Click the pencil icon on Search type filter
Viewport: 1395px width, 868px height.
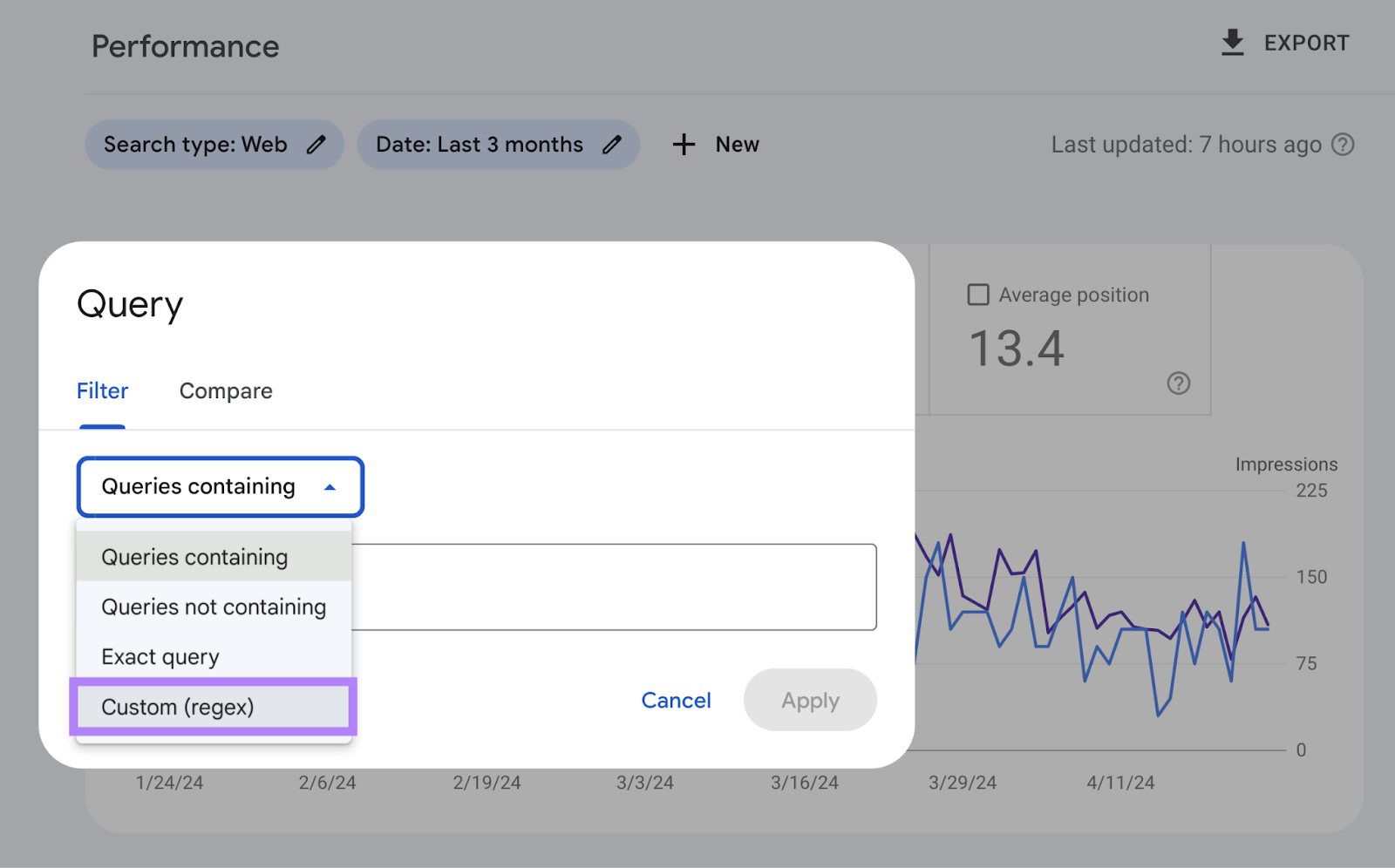point(317,145)
